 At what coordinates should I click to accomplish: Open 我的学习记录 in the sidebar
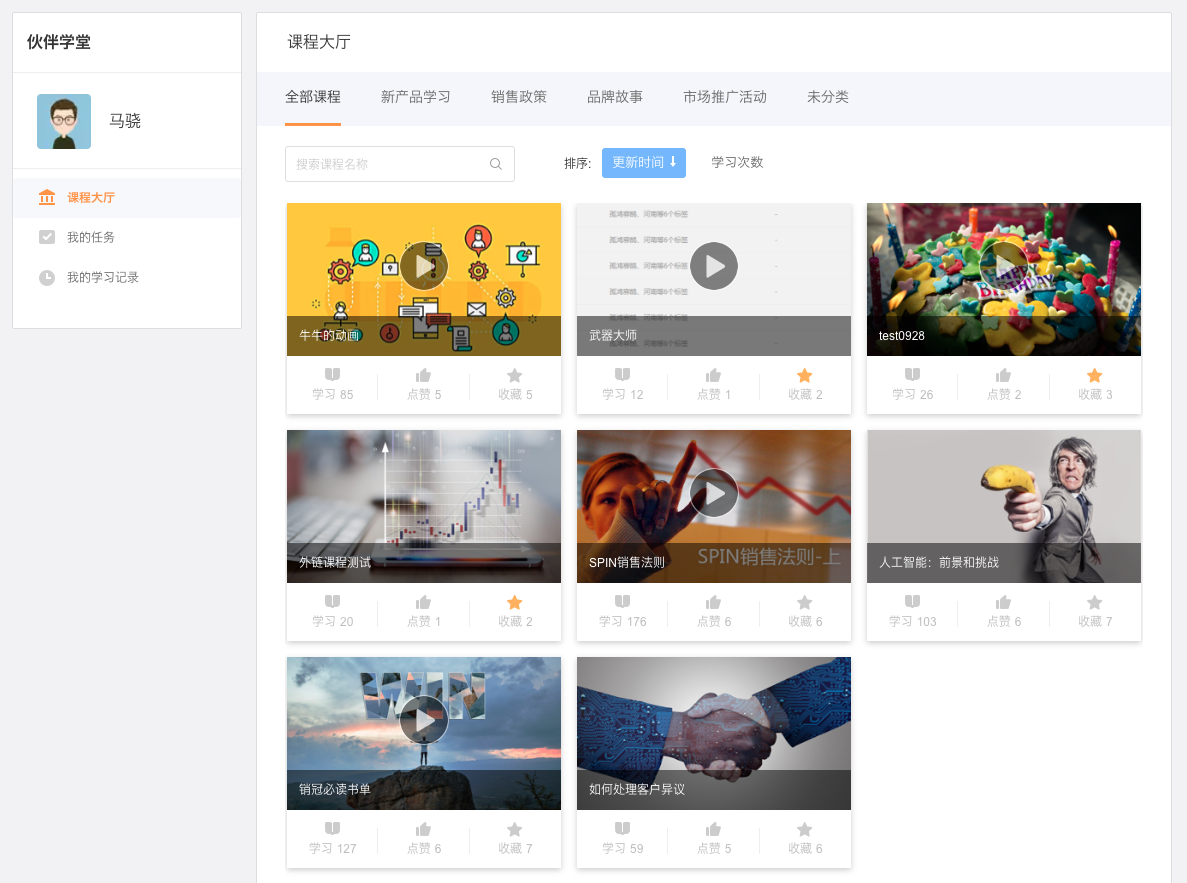coord(127,277)
